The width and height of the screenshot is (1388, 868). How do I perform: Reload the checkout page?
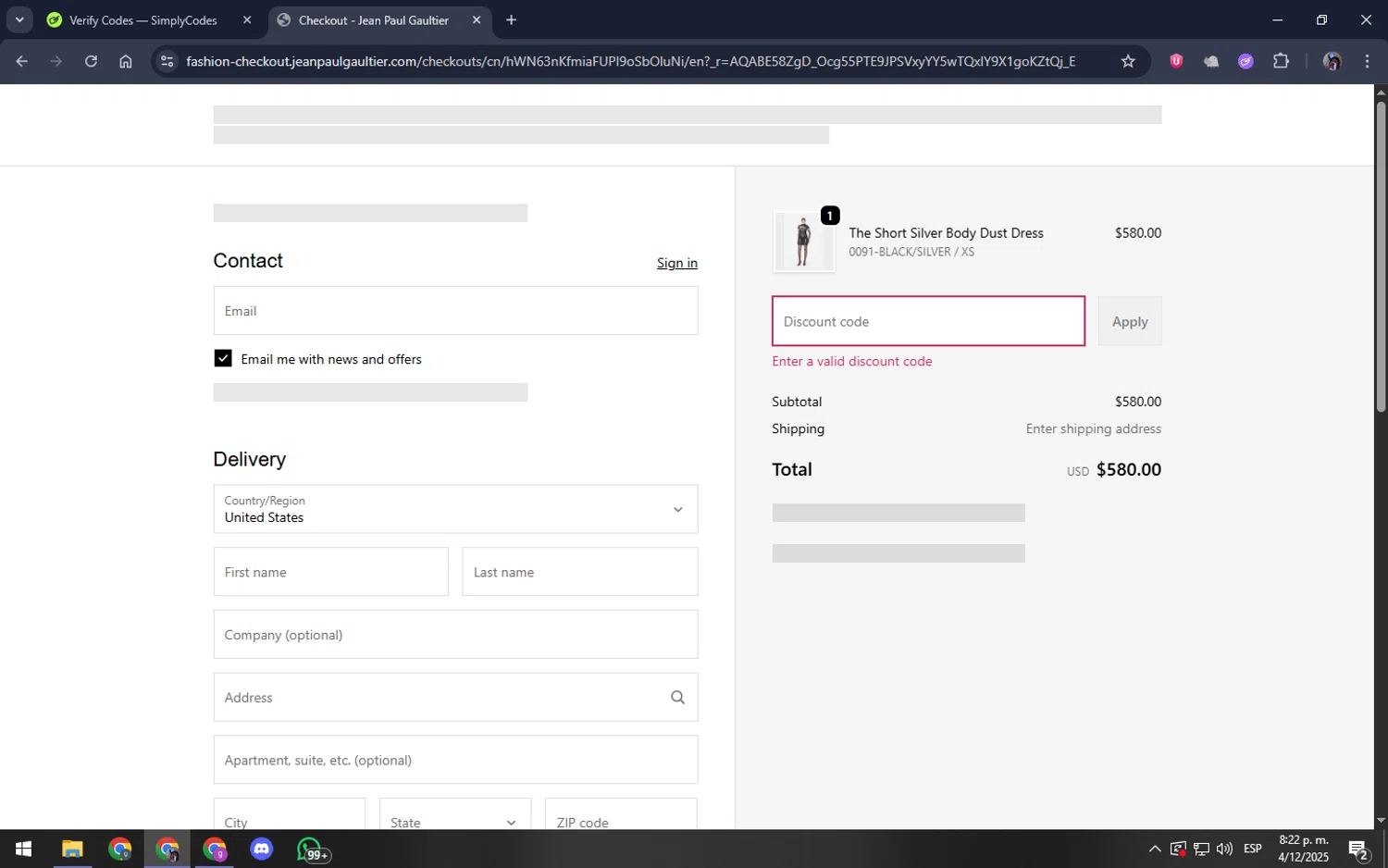coord(91,61)
